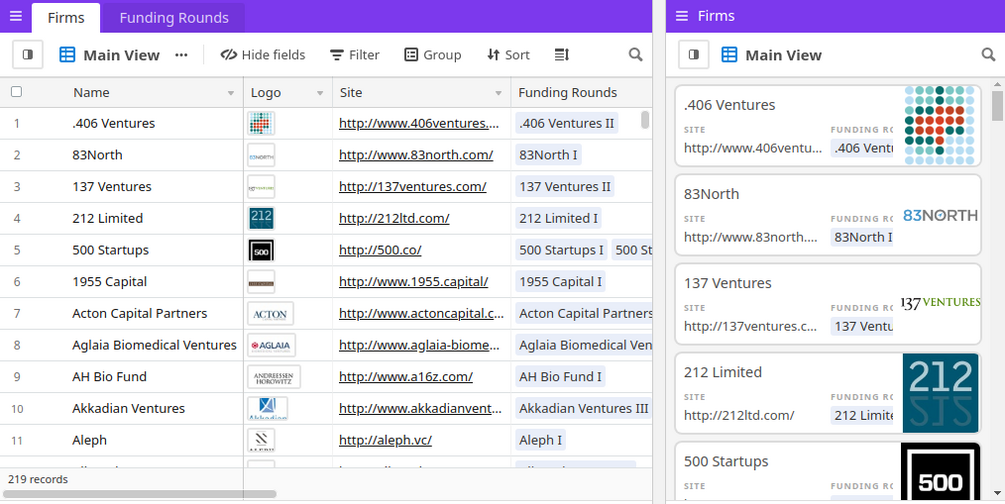The image size is (1005, 504).
Task: Open Site column dropdown arrow
Action: pyautogui.click(x=498, y=94)
